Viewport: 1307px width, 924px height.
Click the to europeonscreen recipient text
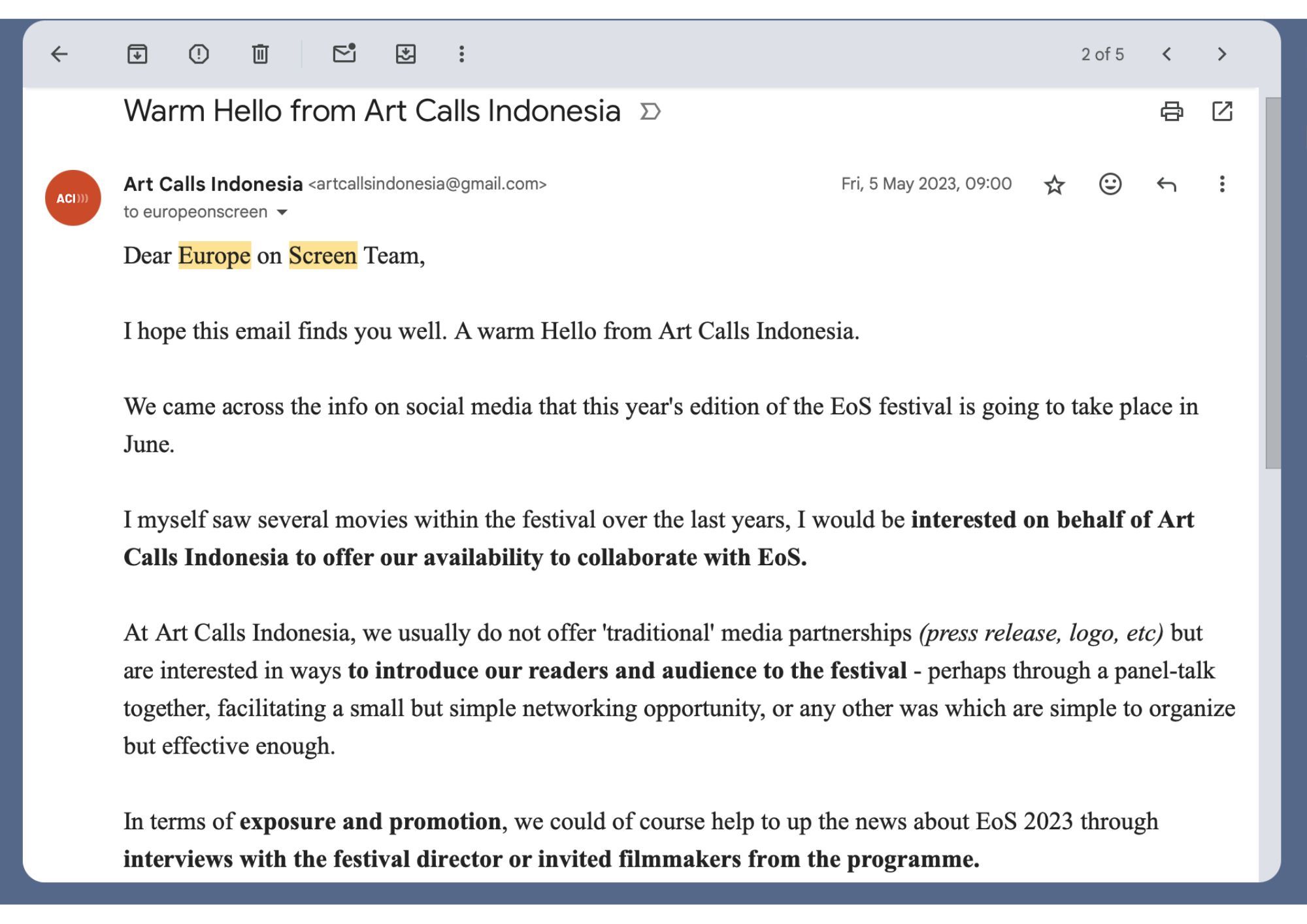coord(195,212)
